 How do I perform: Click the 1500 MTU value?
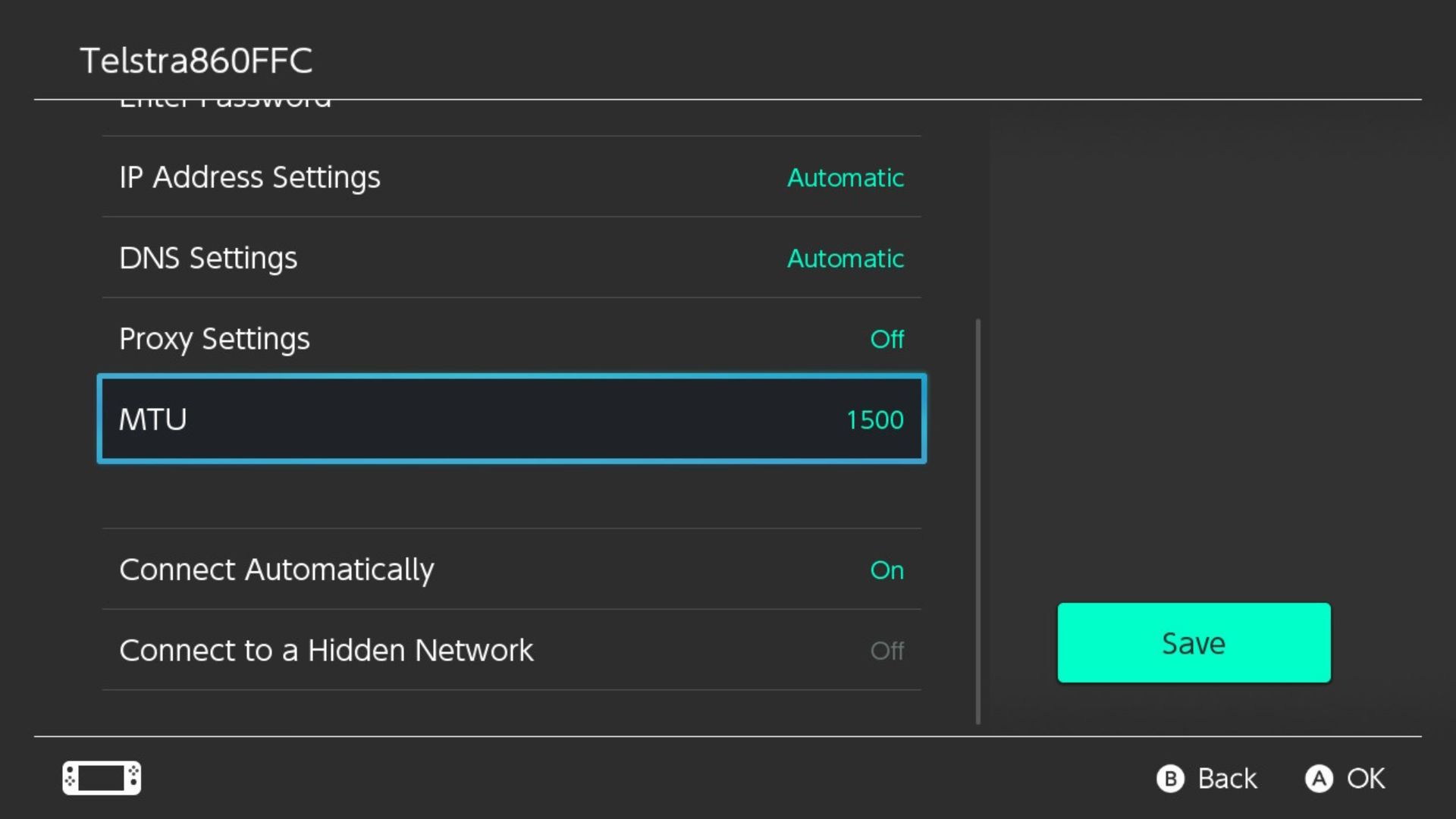click(875, 419)
